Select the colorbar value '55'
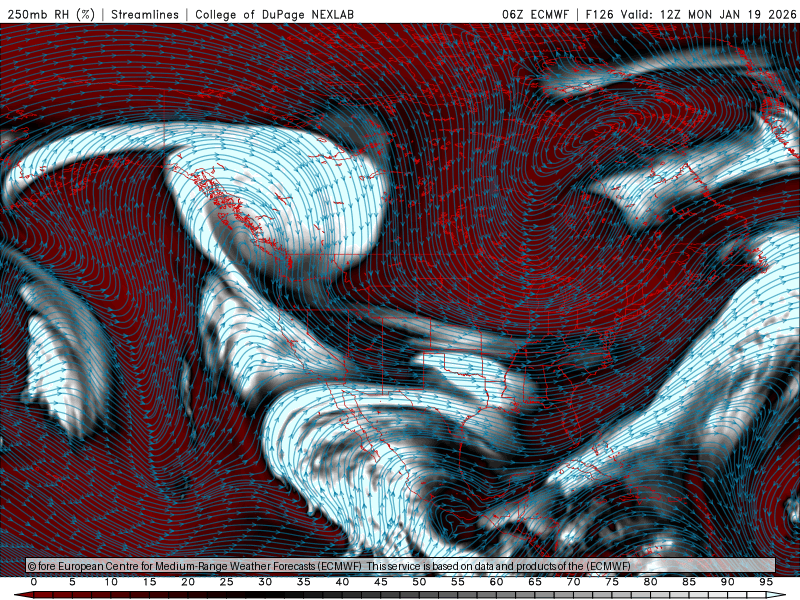This screenshot has width=800, height=600. (x=458, y=582)
